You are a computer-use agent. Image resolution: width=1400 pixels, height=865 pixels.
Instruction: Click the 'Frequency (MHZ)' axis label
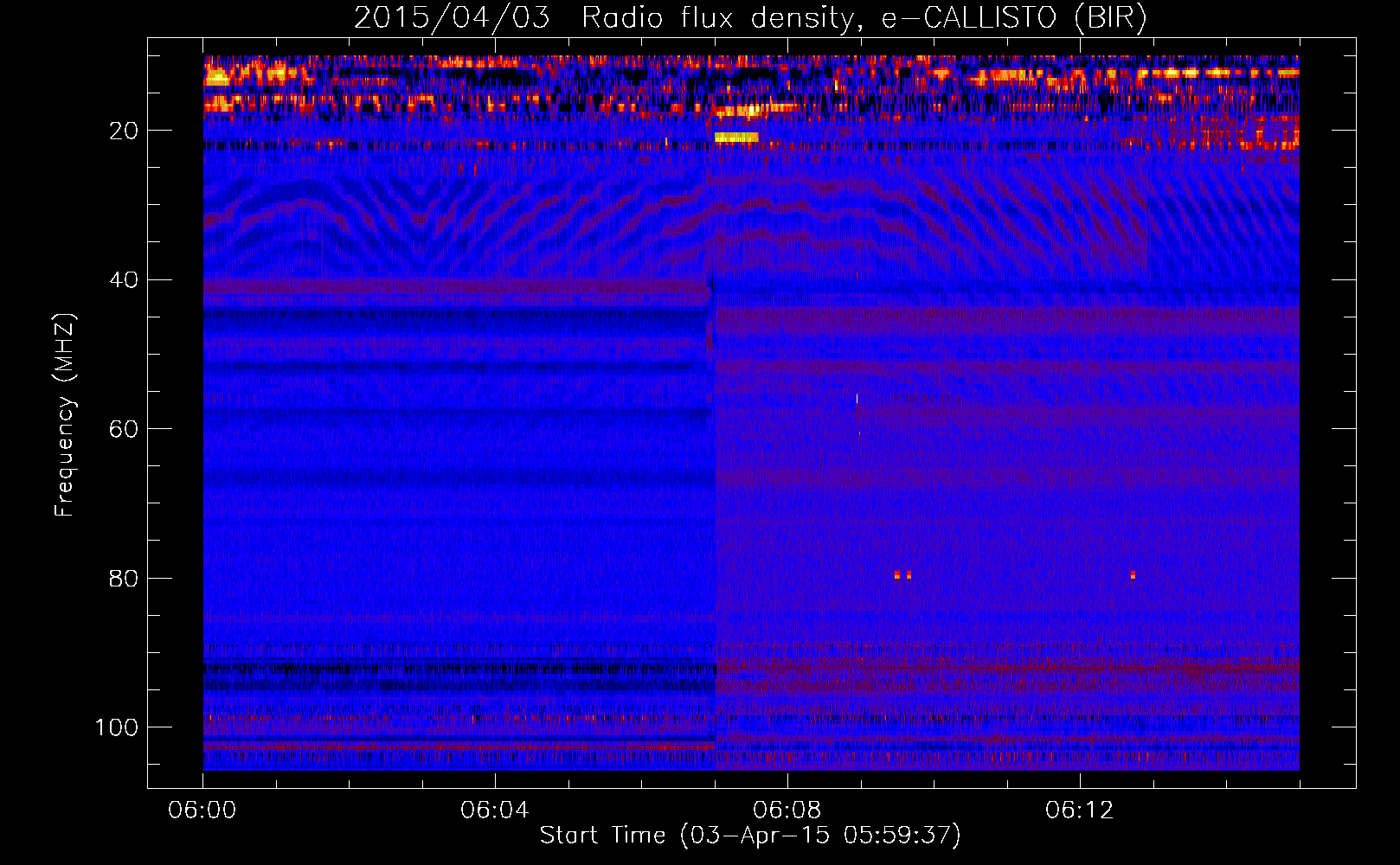65,415
